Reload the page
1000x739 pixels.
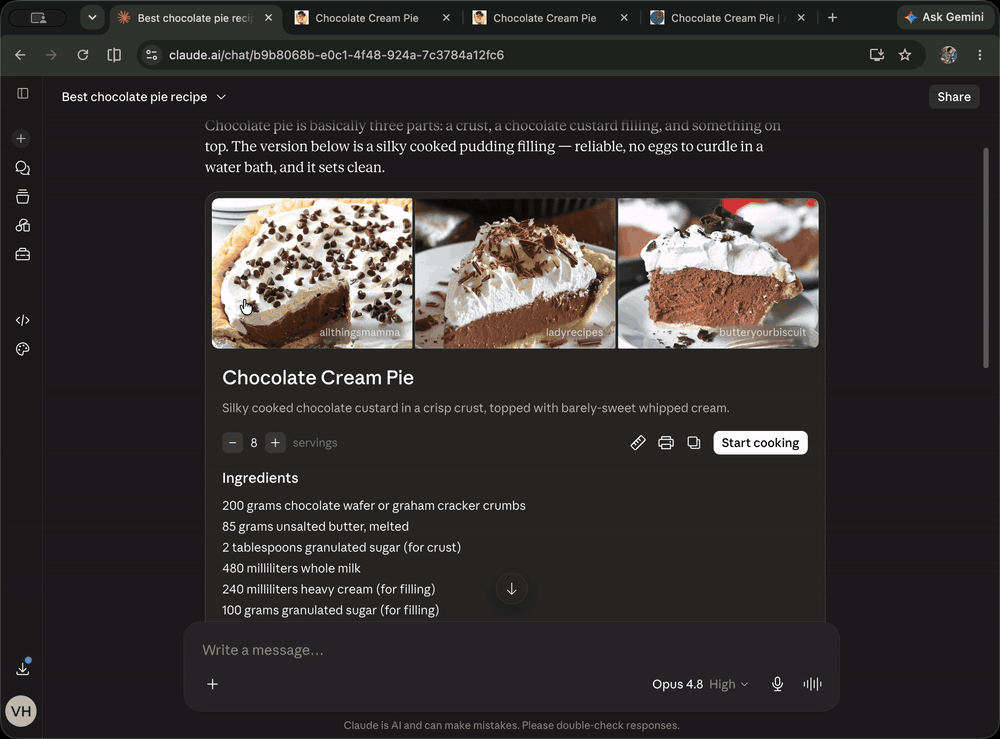coord(83,55)
